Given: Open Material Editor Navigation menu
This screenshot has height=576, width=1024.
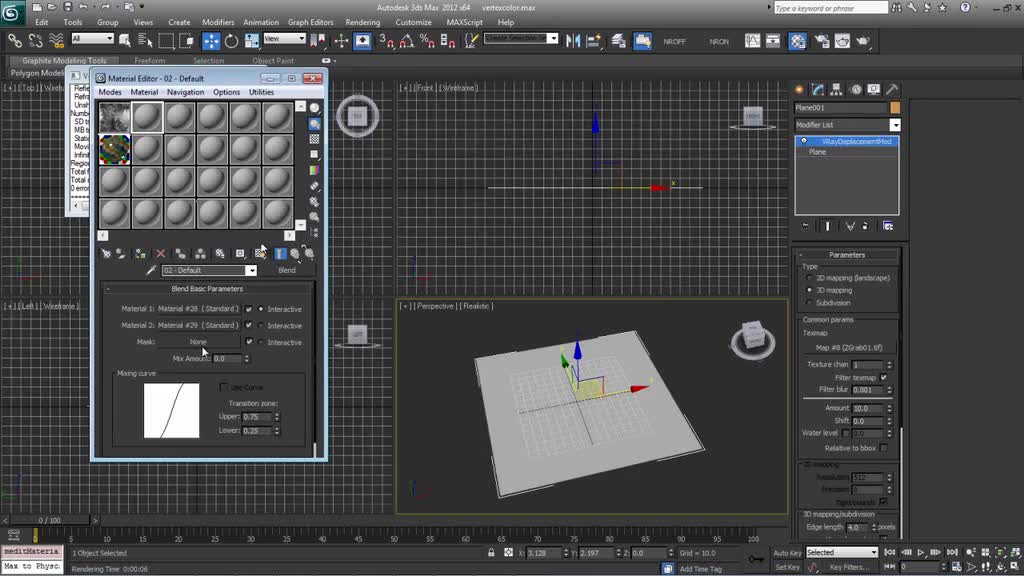Looking at the screenshot, I should 185,93.
